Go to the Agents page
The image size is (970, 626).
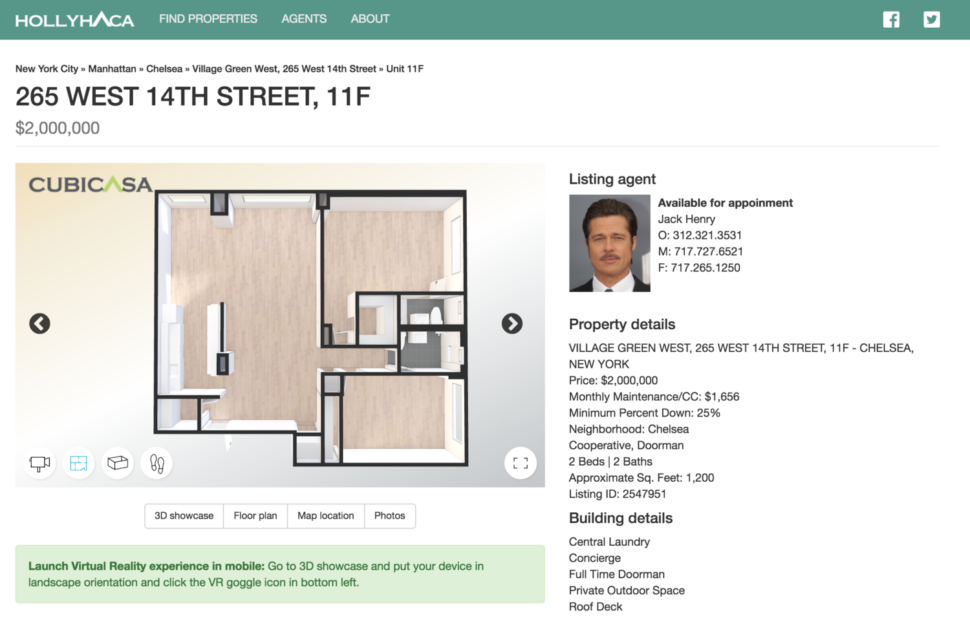[304, 19]
